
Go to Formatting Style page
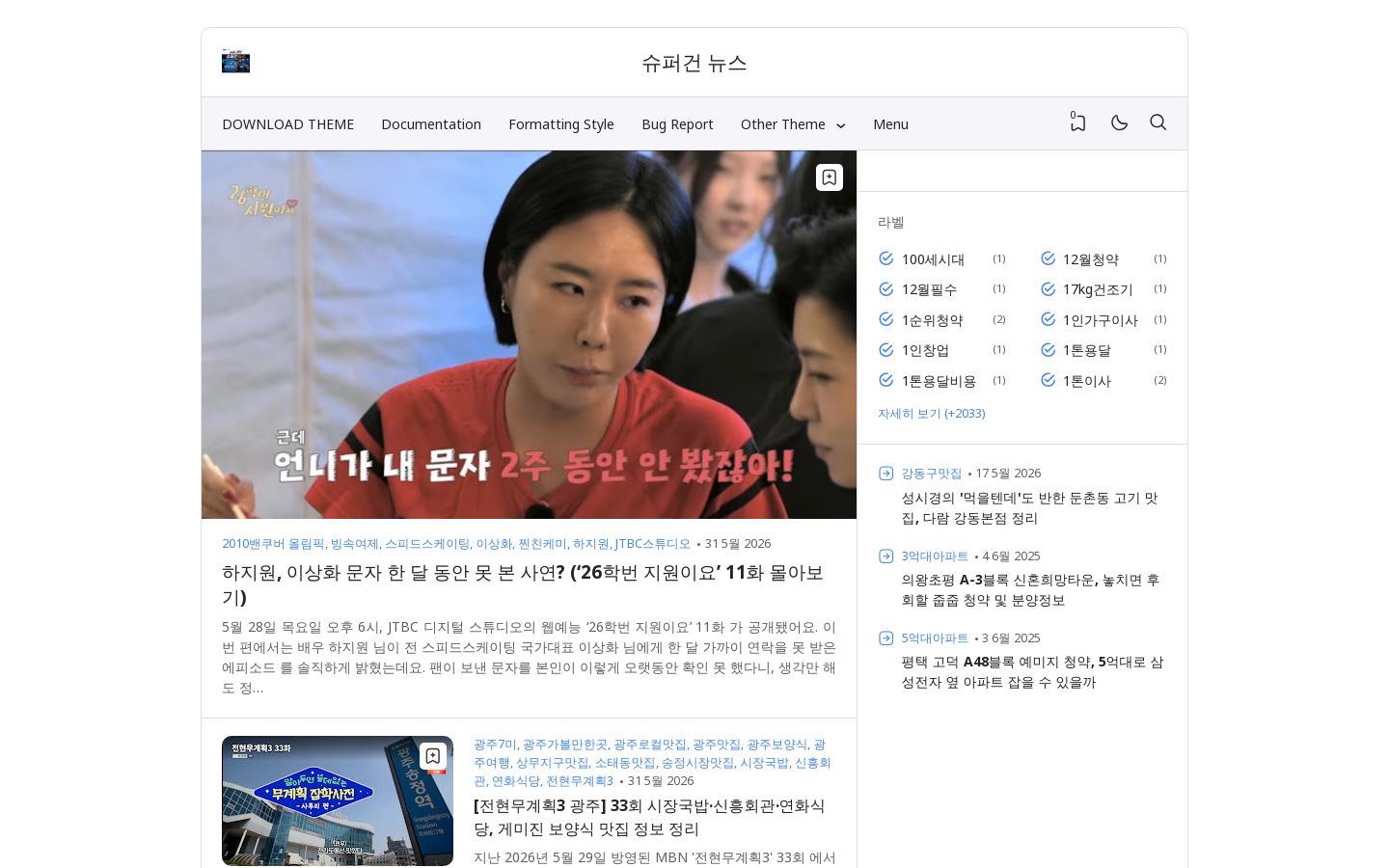tap(561, 124)
